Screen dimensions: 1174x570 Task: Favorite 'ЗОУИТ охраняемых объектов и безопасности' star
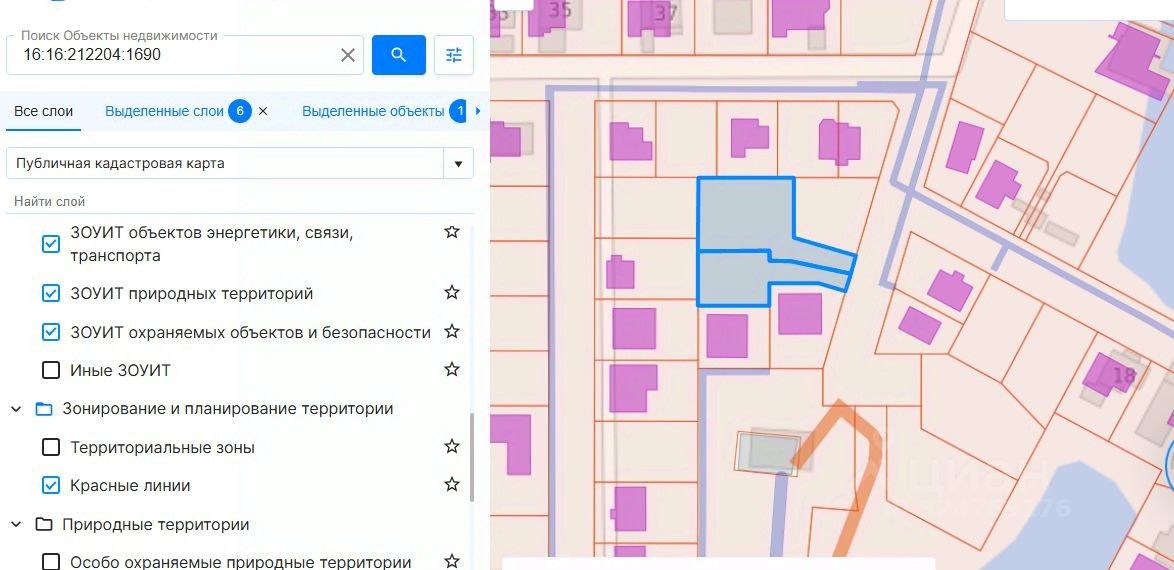[x=451, y=331]
